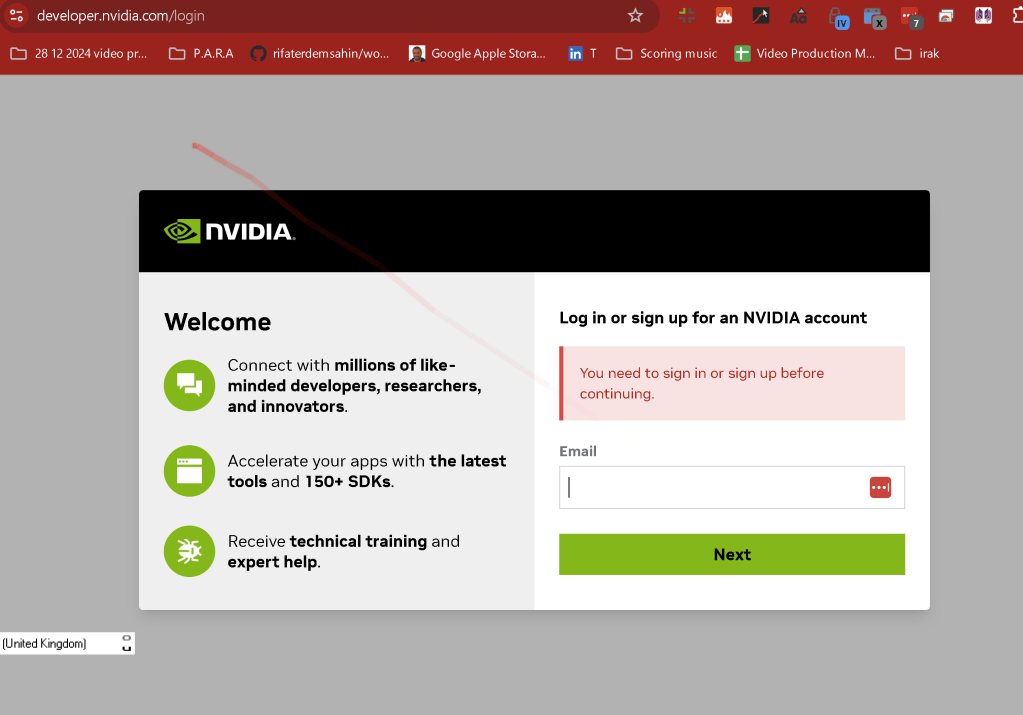Open the blue window extension with X badge
Viewport: 1023px width, 715px height.
(x=874, y=18)
